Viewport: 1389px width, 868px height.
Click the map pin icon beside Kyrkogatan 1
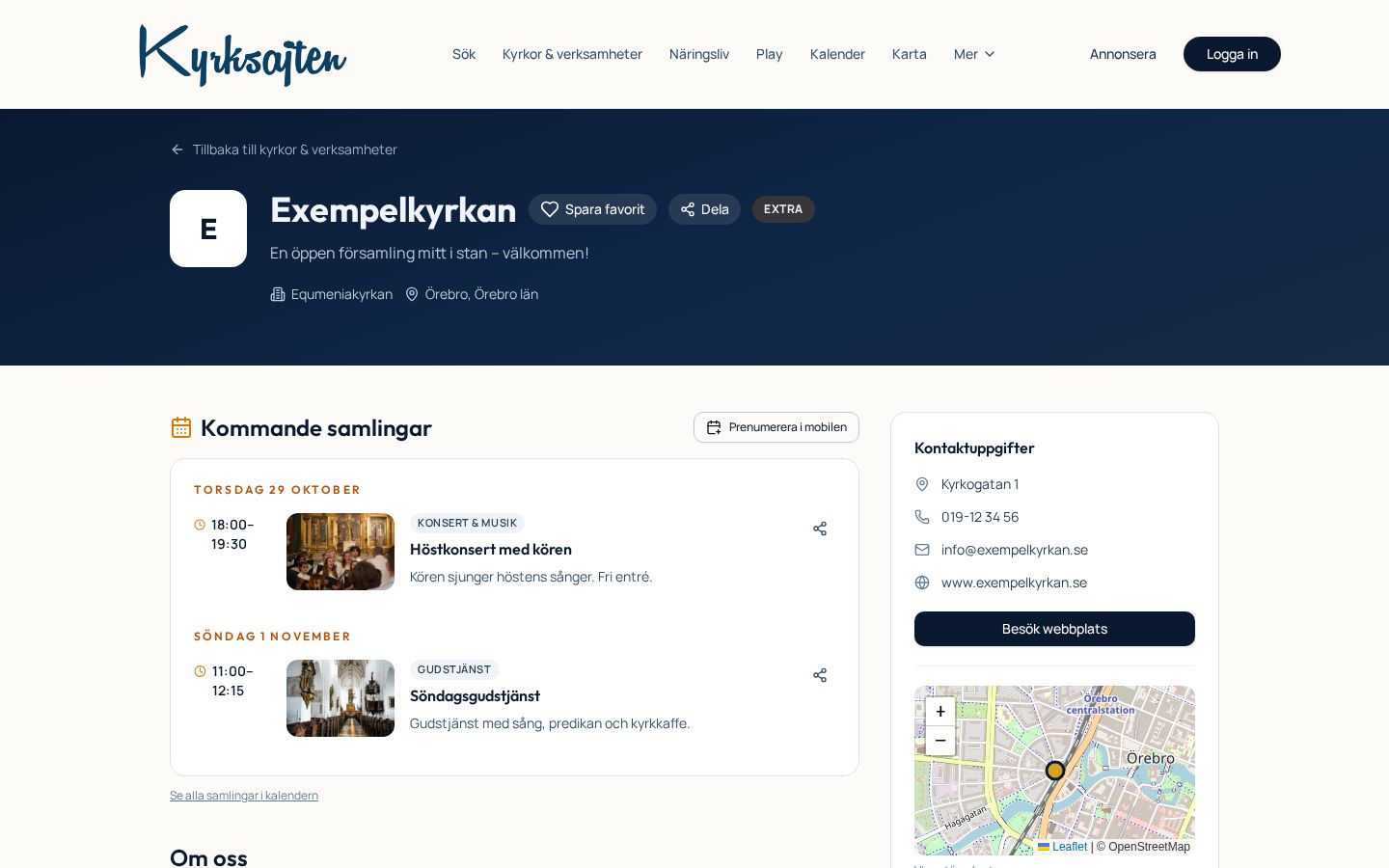pyautogui.click(x=922, y=484)
